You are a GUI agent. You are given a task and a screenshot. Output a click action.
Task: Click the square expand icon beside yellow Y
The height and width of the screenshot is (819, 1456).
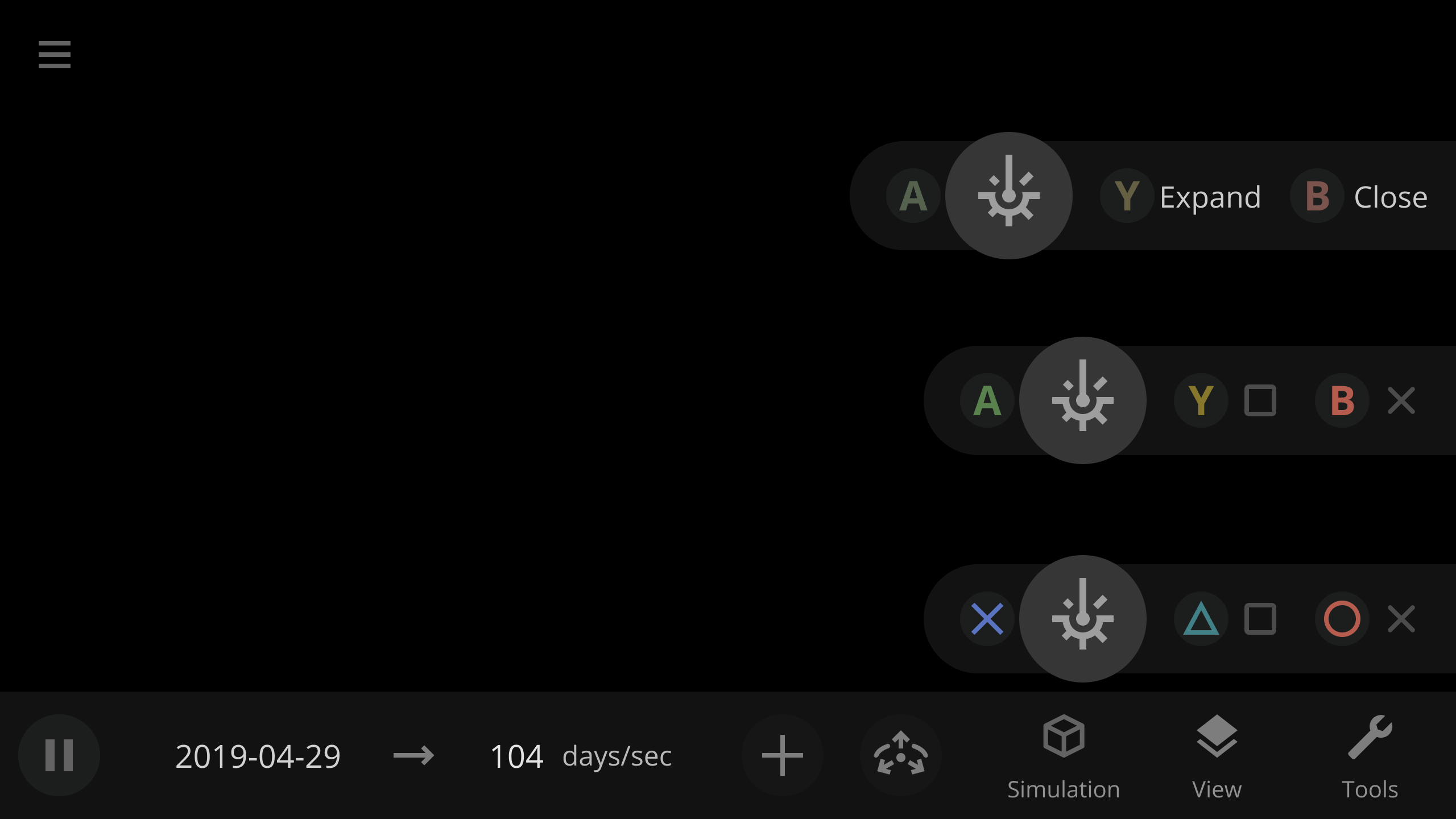(x=1260, y=400)
